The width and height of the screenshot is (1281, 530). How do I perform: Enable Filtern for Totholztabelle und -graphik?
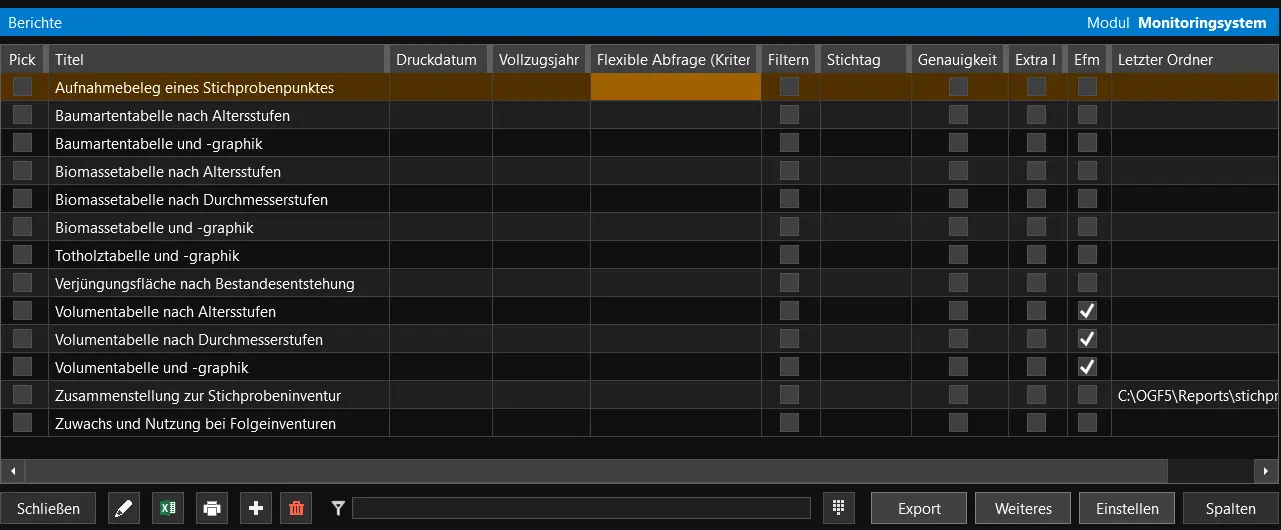[x=790, y=256]
